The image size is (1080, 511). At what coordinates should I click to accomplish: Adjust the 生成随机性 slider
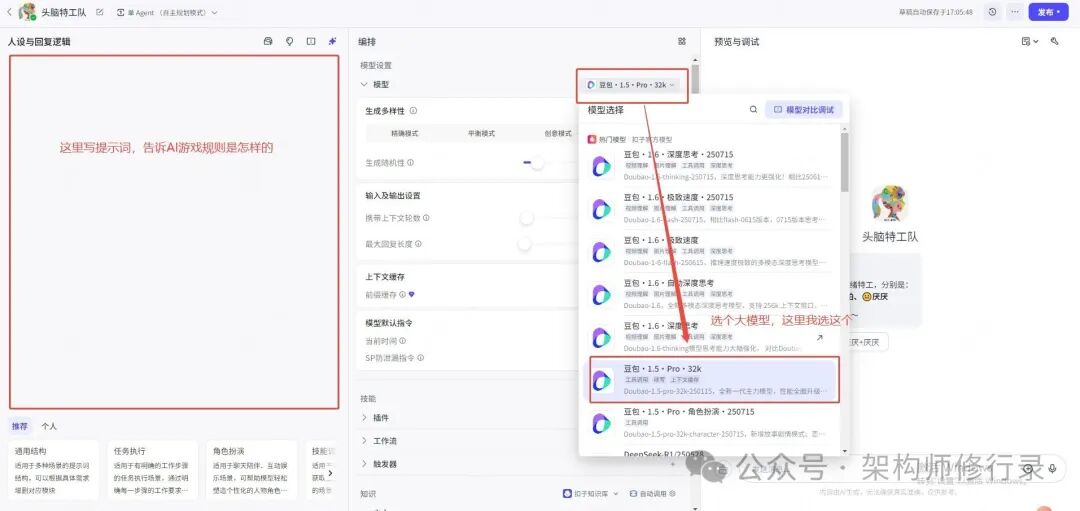tap(537, 163)
